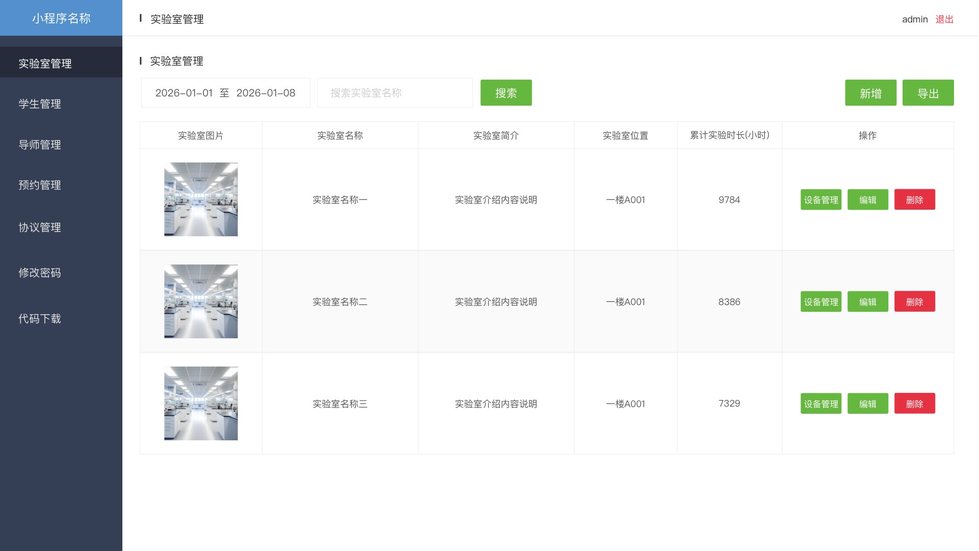
Task: Click 操作 column header
Action: pos(867,135)
